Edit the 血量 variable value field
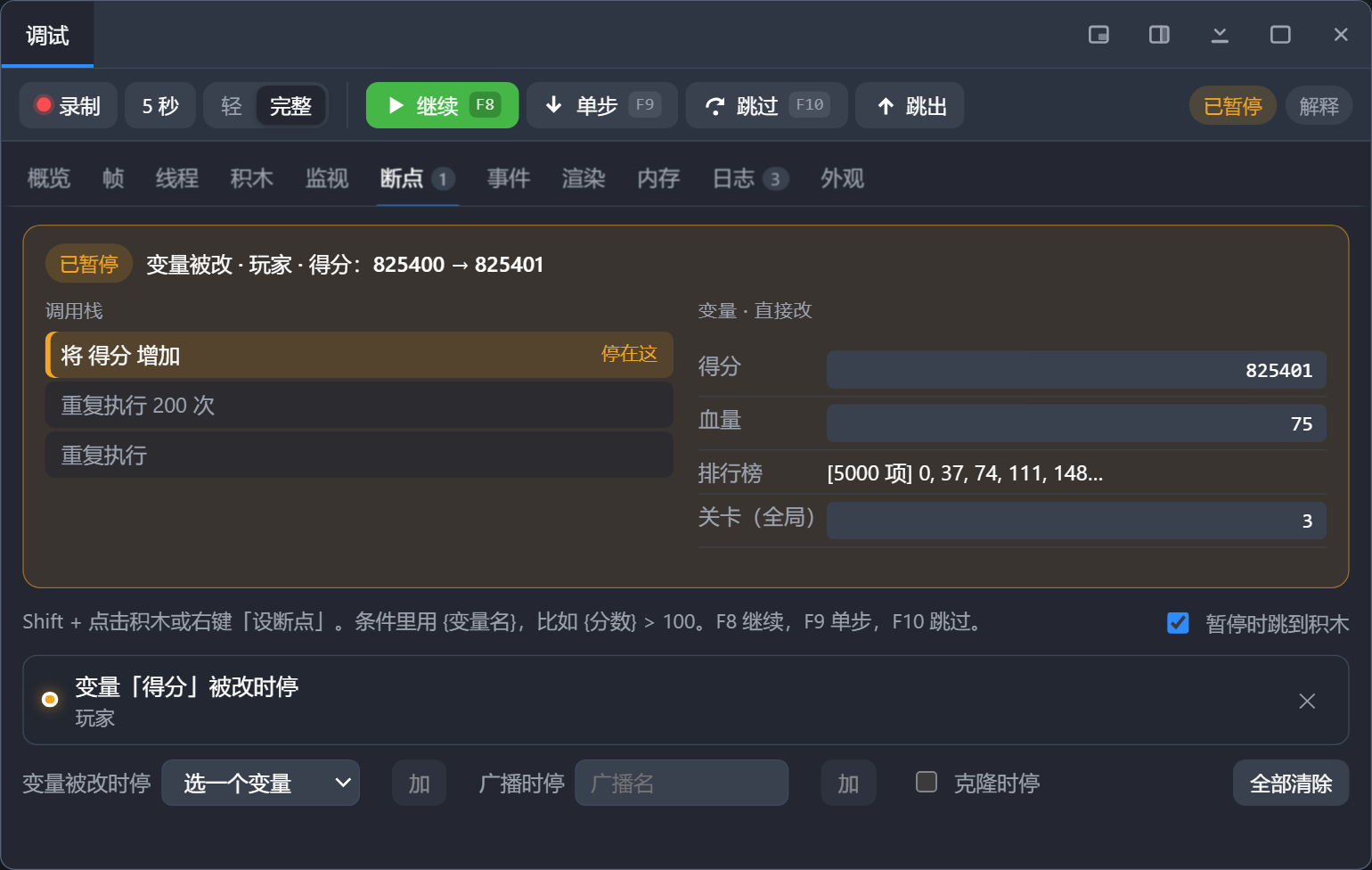This screenshot has height=870, width=1372. click(x=1076, y=423)
